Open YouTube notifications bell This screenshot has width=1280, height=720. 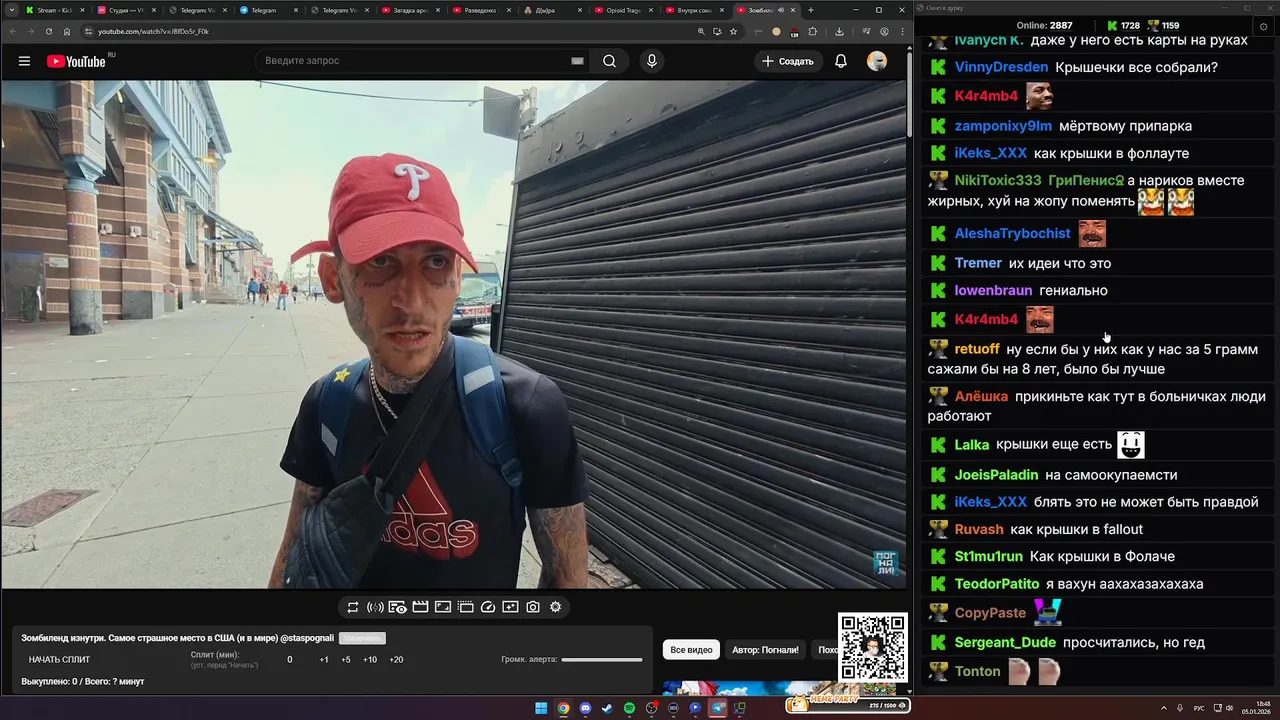841,61
